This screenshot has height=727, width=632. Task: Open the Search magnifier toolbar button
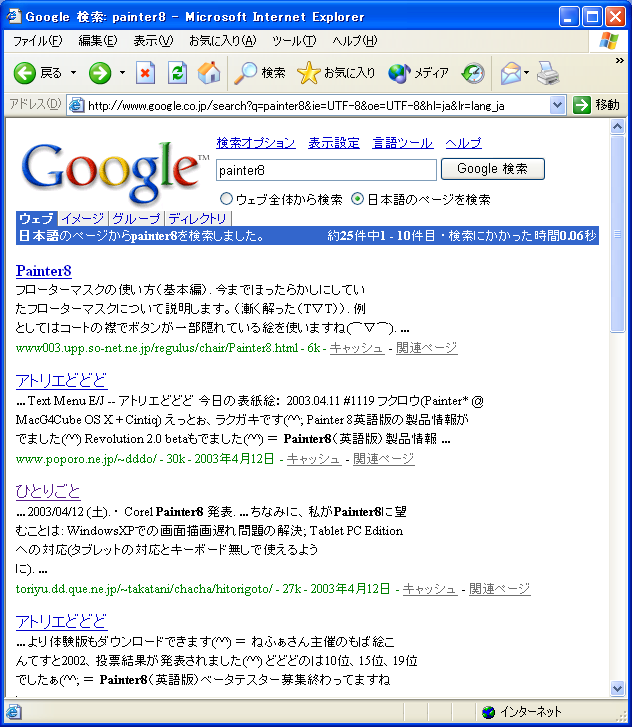259,73
